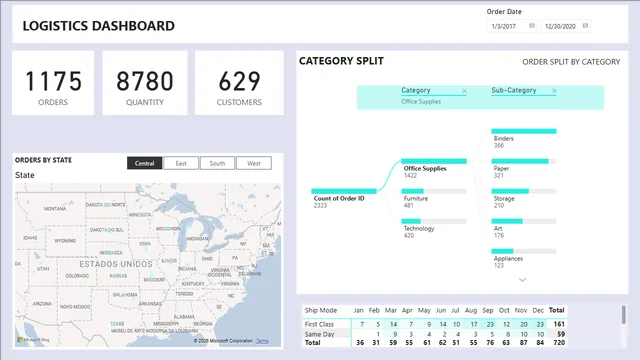Click the First Class total 161
Screen dimensions: 640x360
(559, 324)
